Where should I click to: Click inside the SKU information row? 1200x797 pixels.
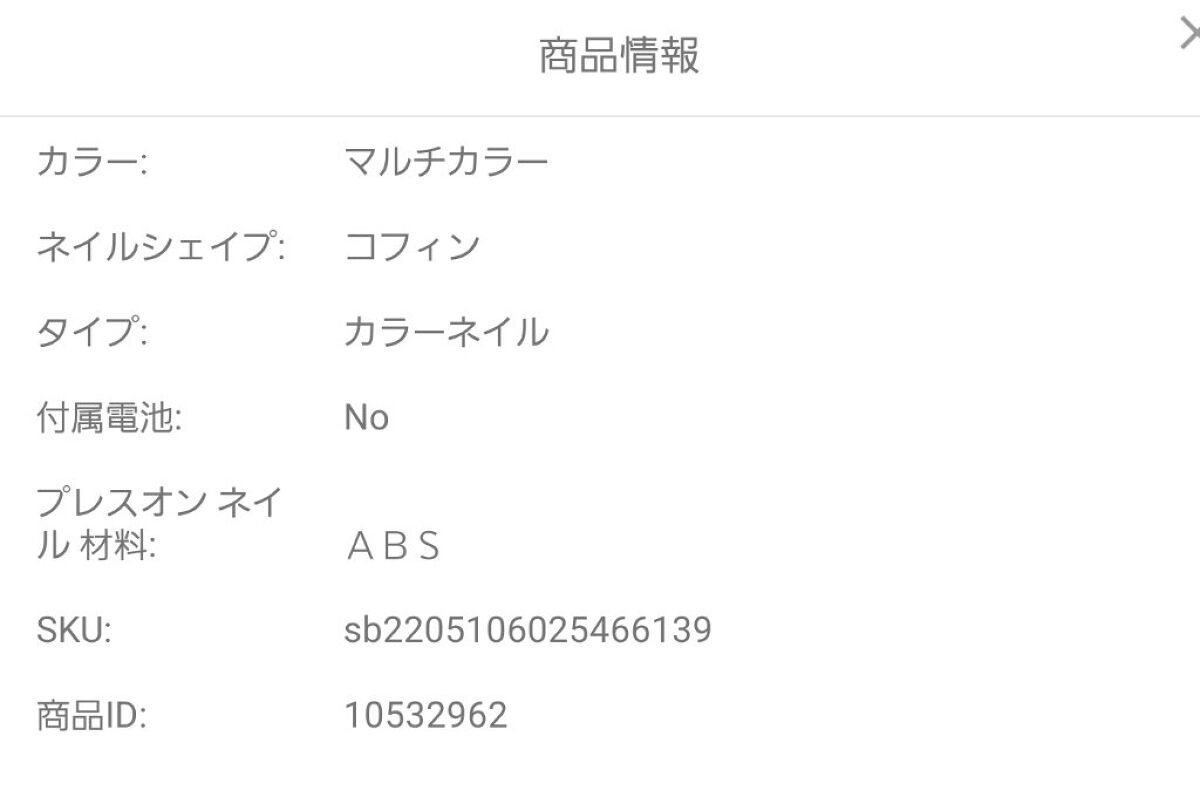pos(600,629)
